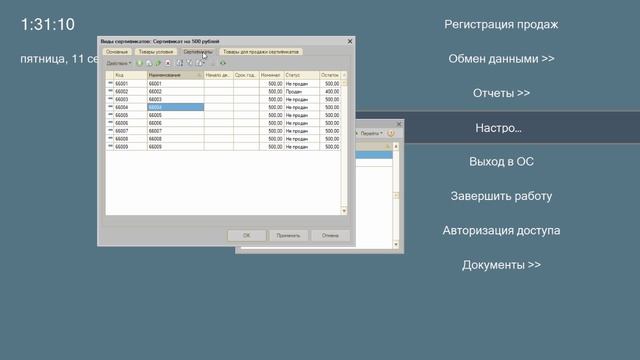Select code cell 66005
The height and width of the screenshot is (360, 640).
[x=130, y=115]
